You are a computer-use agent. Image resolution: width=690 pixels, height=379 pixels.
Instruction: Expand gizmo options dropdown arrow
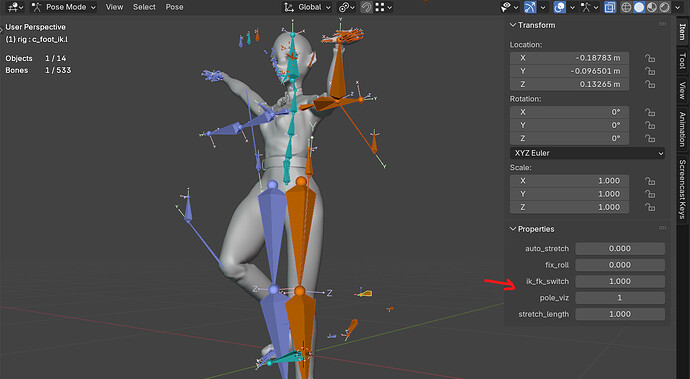tap(543, 7)
